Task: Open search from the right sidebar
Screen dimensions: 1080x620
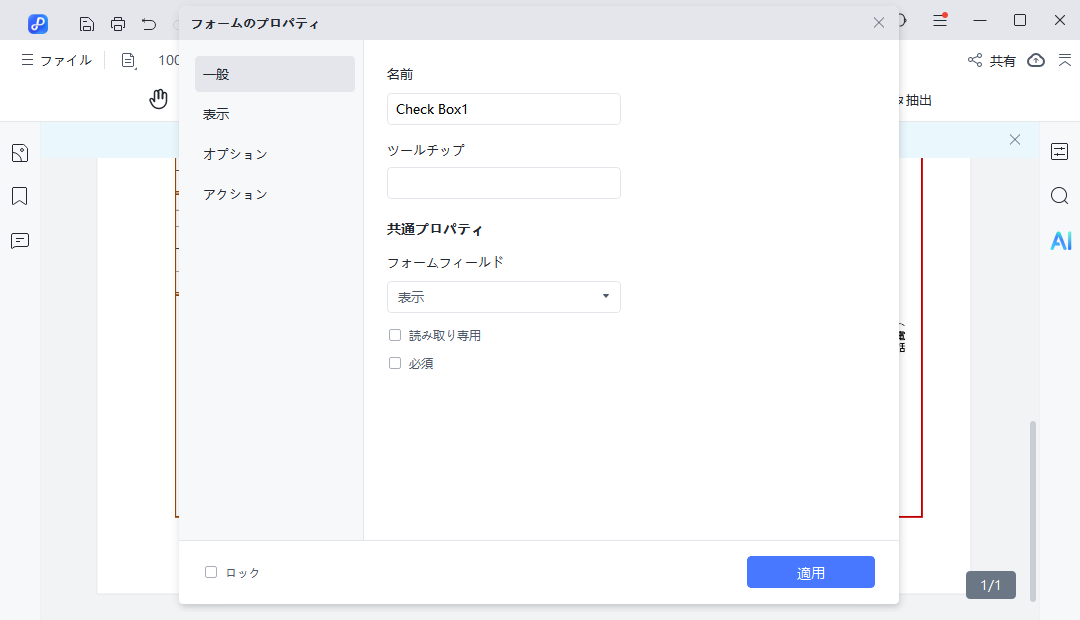Action: (1059, 196)
